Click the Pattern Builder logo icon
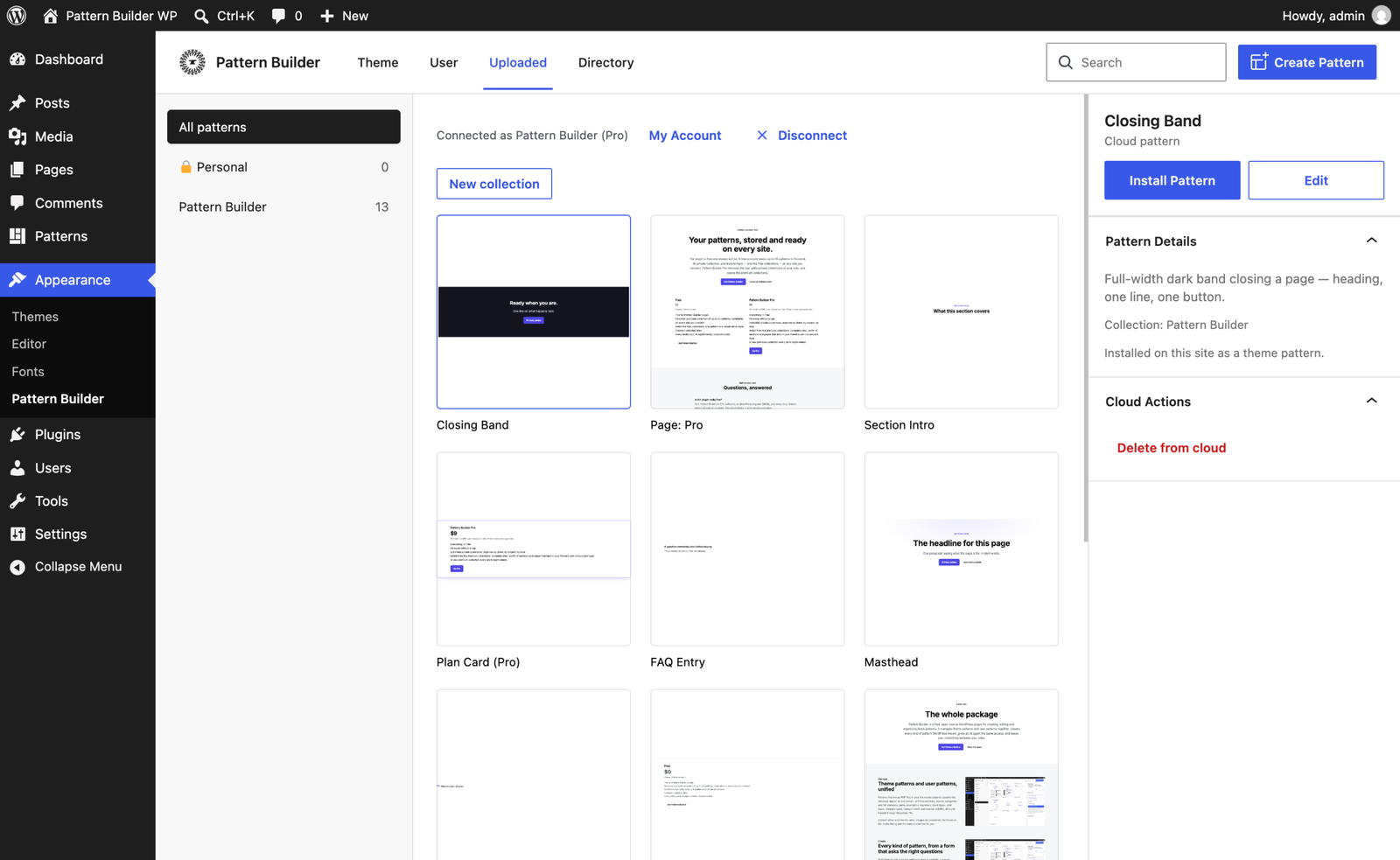Image resolution: width=1400 pixels, height=860 pixels. pyautogui.click(x=192, y=62)
